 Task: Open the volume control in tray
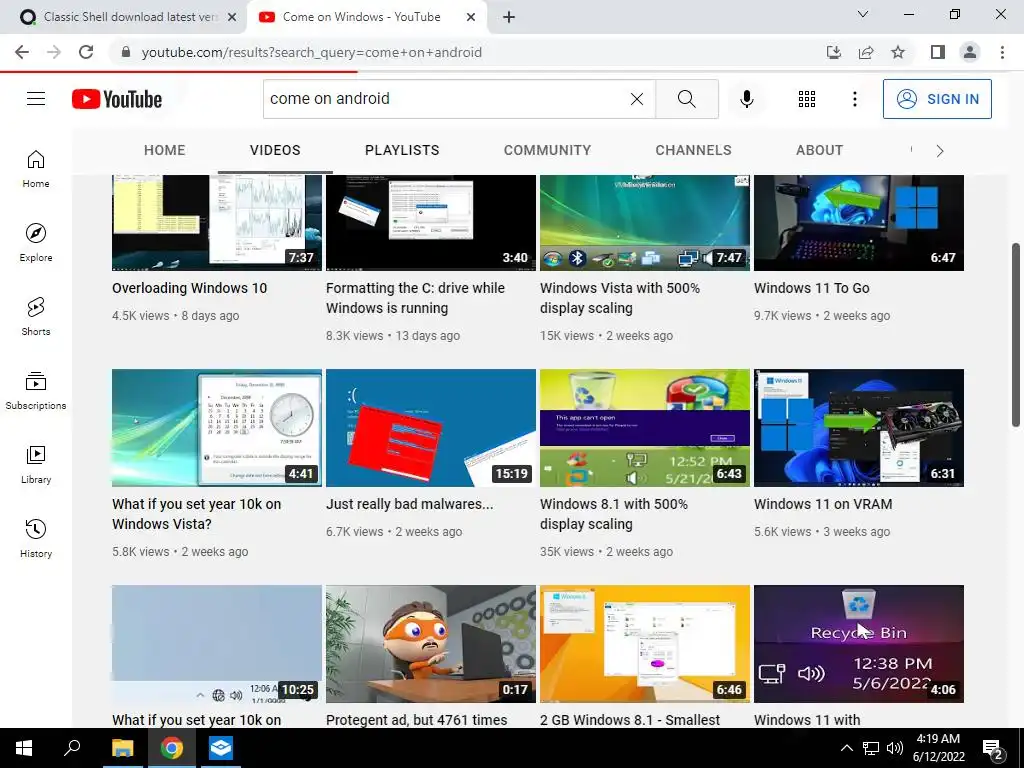click(x=895, y=748)
